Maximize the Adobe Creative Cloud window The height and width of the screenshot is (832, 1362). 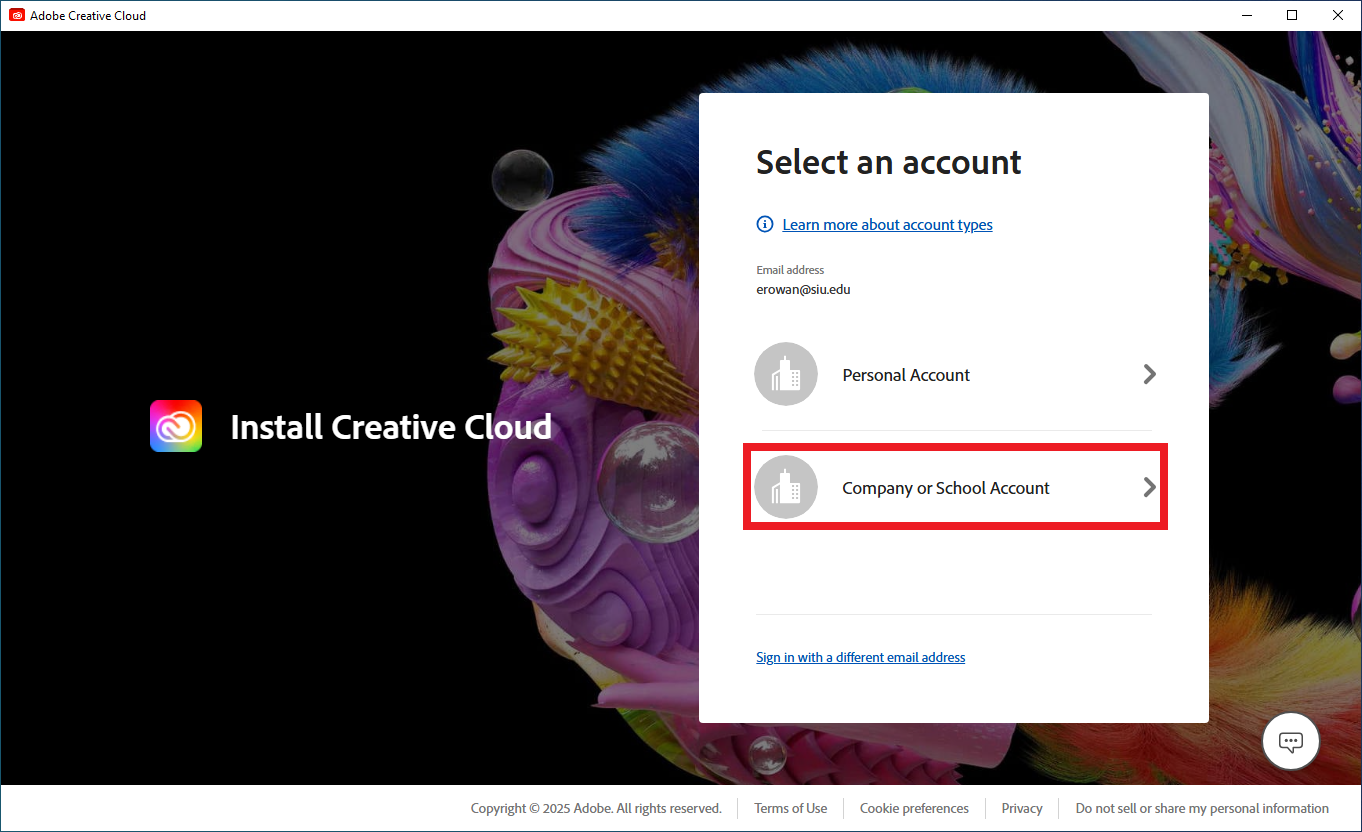click(x=1292, y=15)
